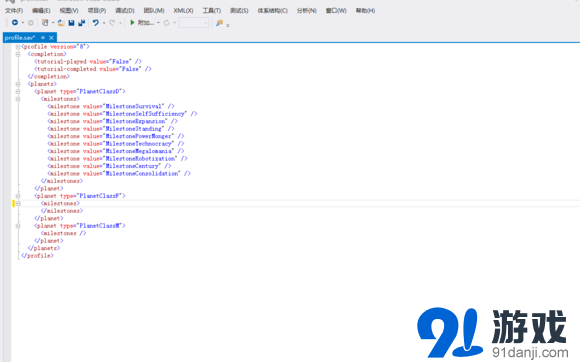Click the open file folder icon
Screen dimensions: 580x362
61,23
